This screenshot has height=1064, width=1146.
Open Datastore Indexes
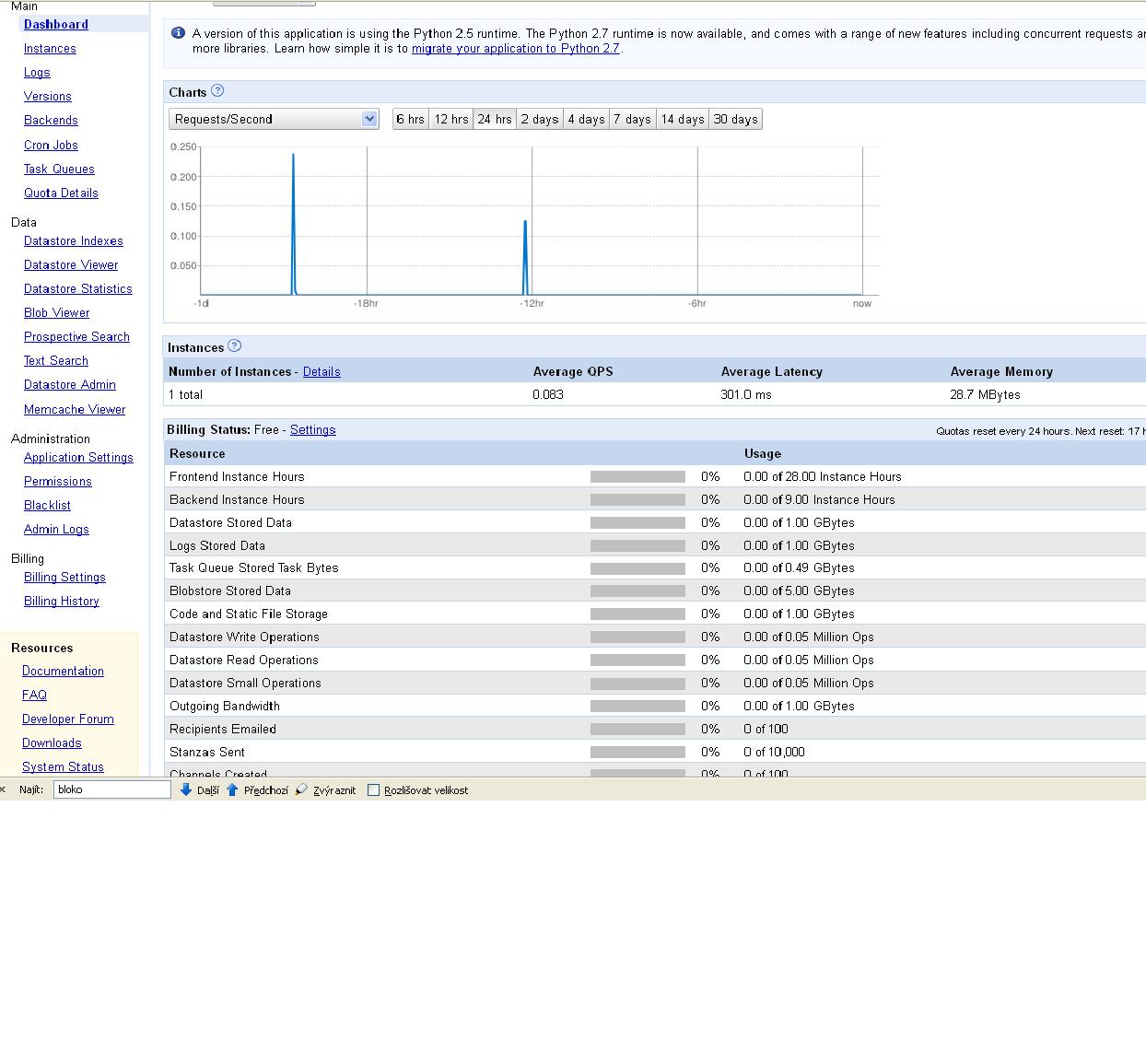coord(74,240)
